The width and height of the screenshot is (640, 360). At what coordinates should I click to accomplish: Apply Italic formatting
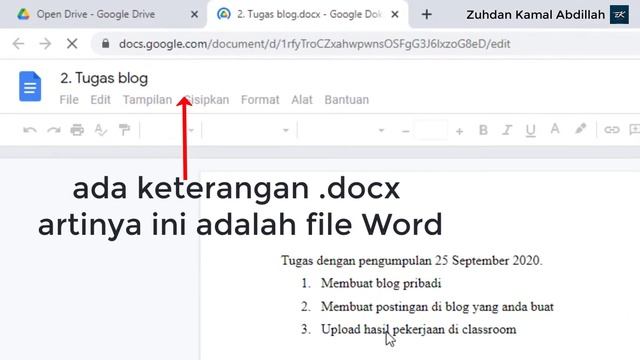pos(507,130)
